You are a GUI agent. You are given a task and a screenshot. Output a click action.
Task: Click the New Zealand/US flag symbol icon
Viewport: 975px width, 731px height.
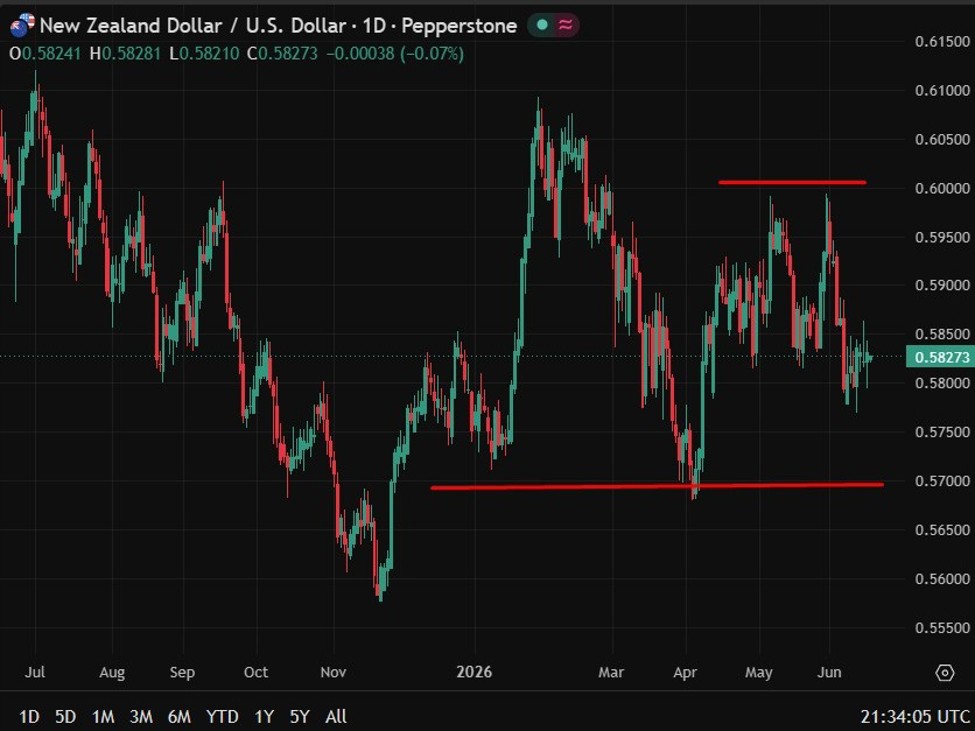click(x=22, y=25)
